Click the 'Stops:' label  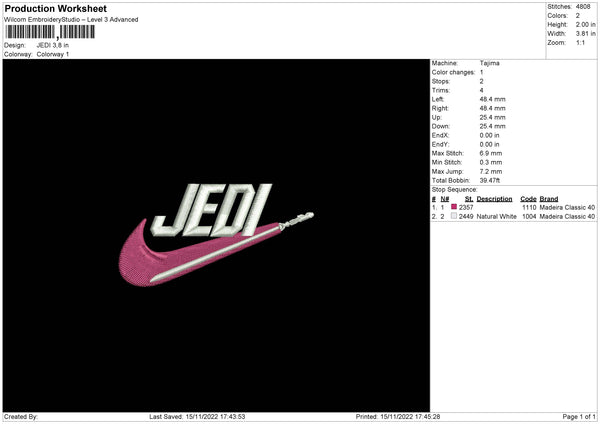pos(441,81)
